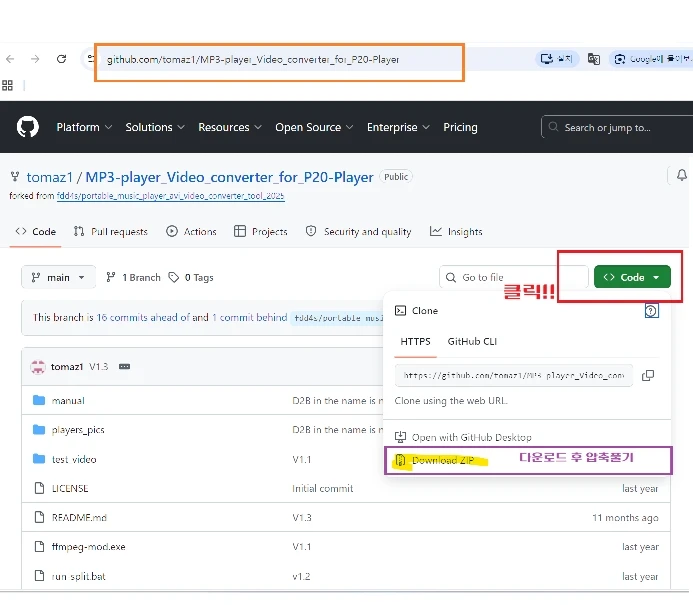Click the branch icon beside 1 Branch
Screen dimensions: 693x605
(110, 278)
